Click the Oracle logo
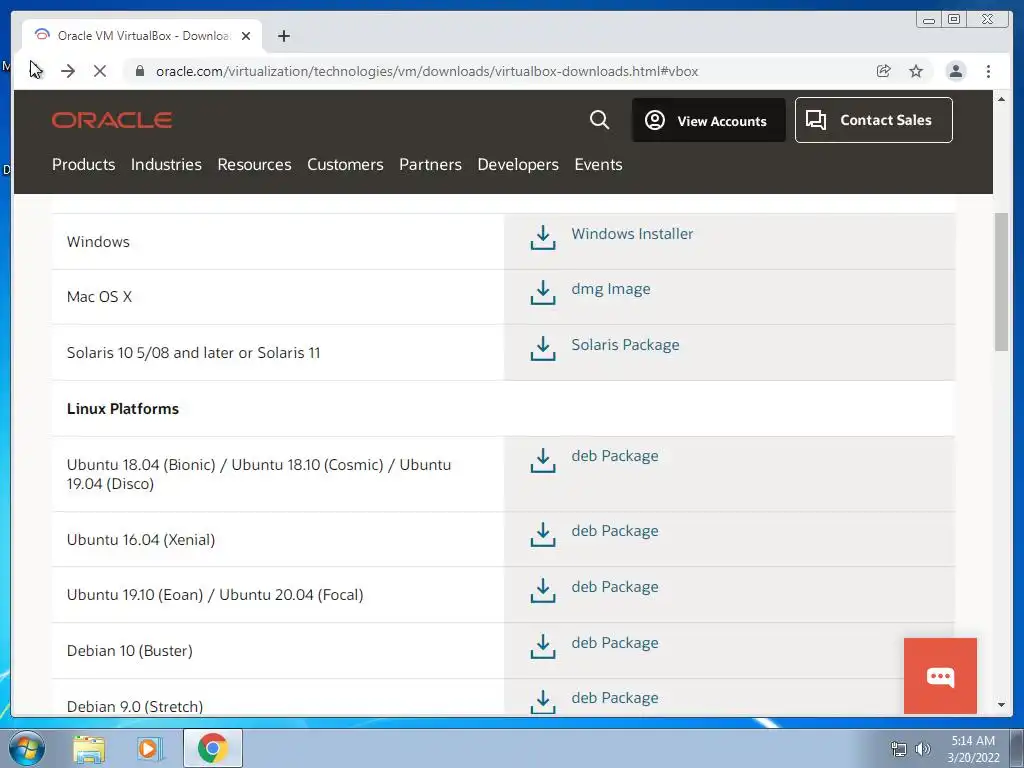The image size is (1024, 768). point(112,120)
